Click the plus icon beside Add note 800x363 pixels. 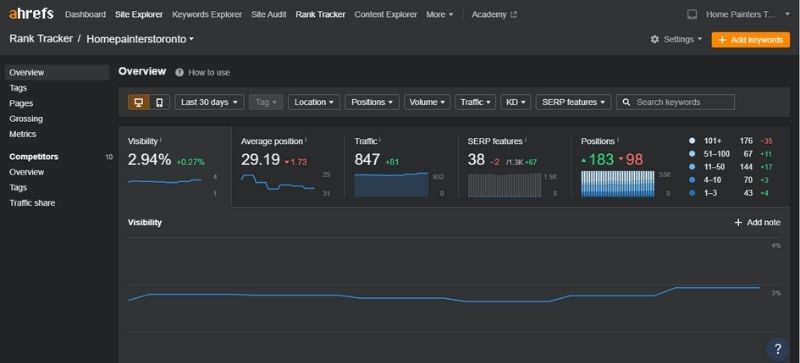click(738, 223)
